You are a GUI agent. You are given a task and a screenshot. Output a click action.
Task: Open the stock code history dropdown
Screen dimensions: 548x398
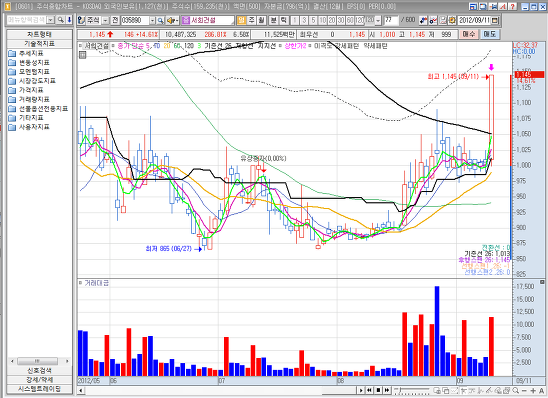point(152,21)
